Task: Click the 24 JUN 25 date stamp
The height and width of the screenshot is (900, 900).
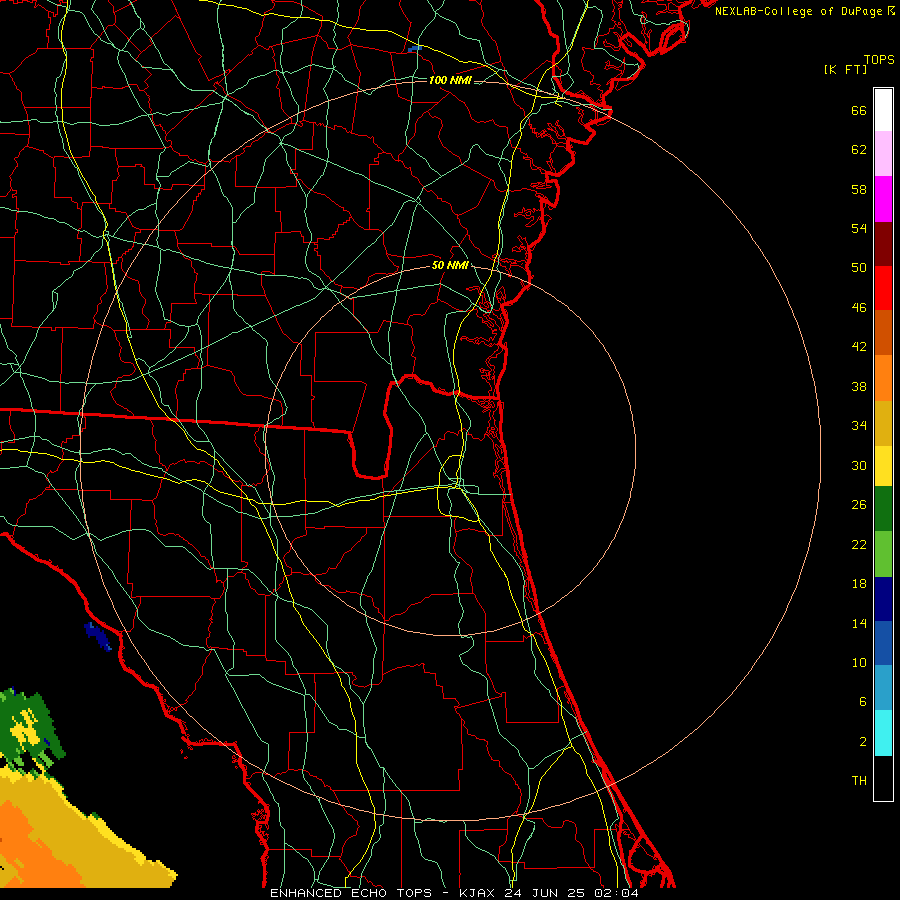Action: click(x=546, y=893)
